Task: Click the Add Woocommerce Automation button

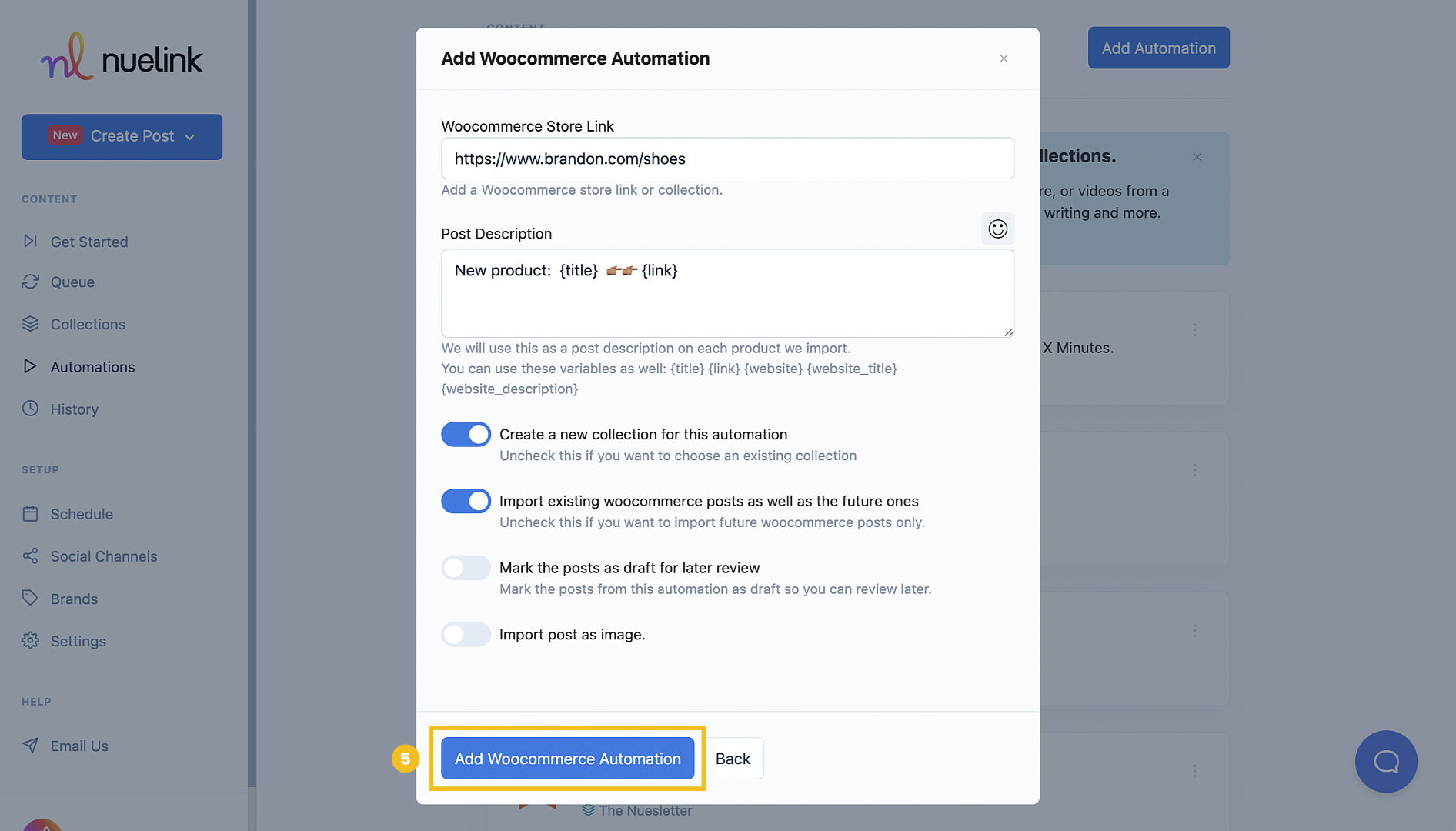Action: click(567, 759)
